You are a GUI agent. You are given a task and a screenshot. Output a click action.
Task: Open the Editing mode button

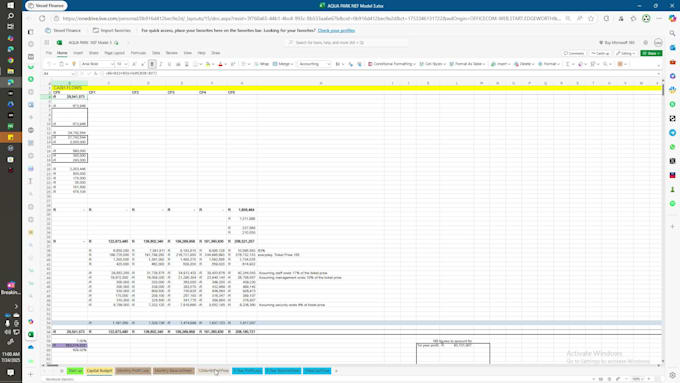(626, 53)
